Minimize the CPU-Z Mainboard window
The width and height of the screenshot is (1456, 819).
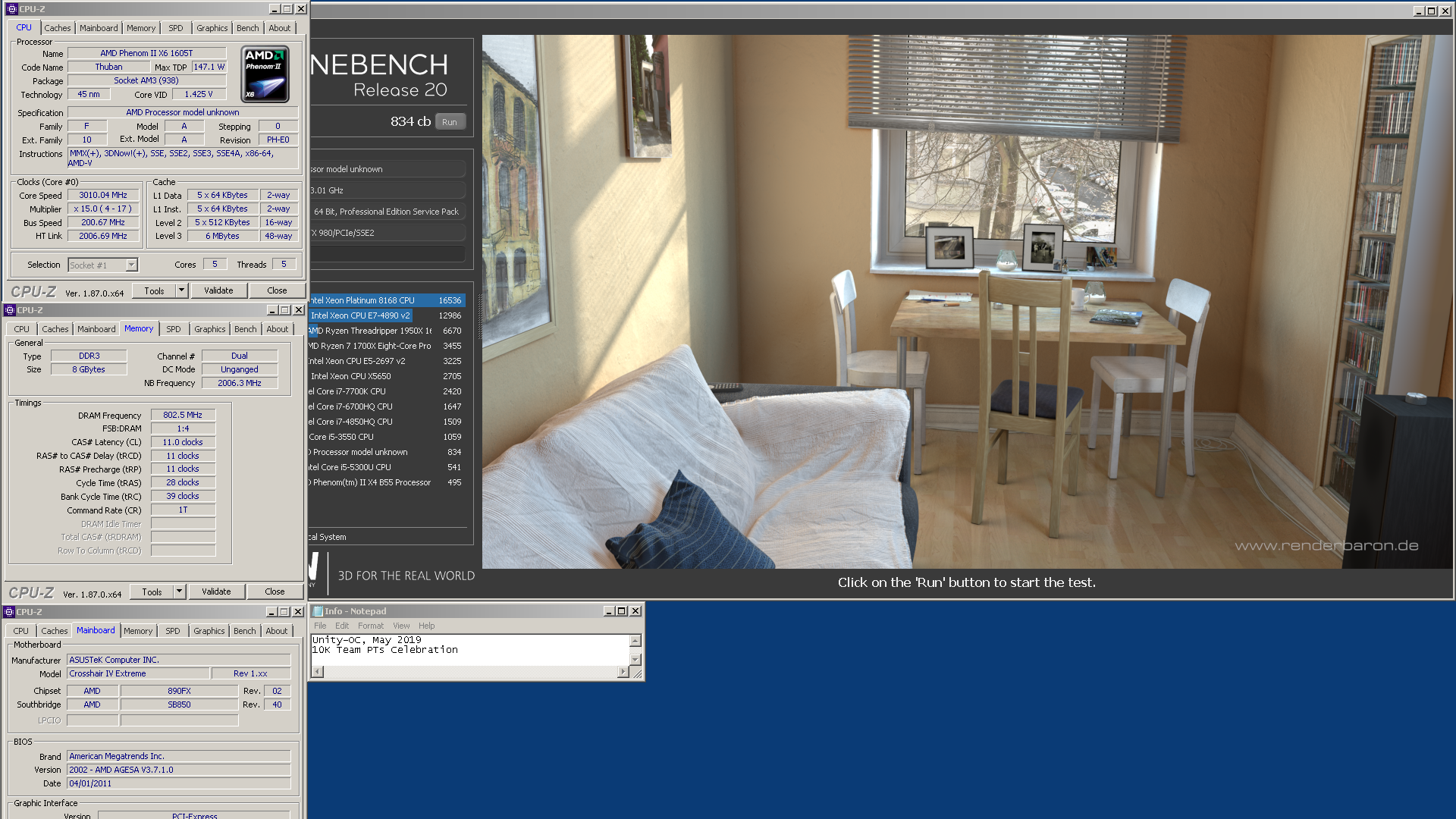pyautogui.click(x=271, y=612)
